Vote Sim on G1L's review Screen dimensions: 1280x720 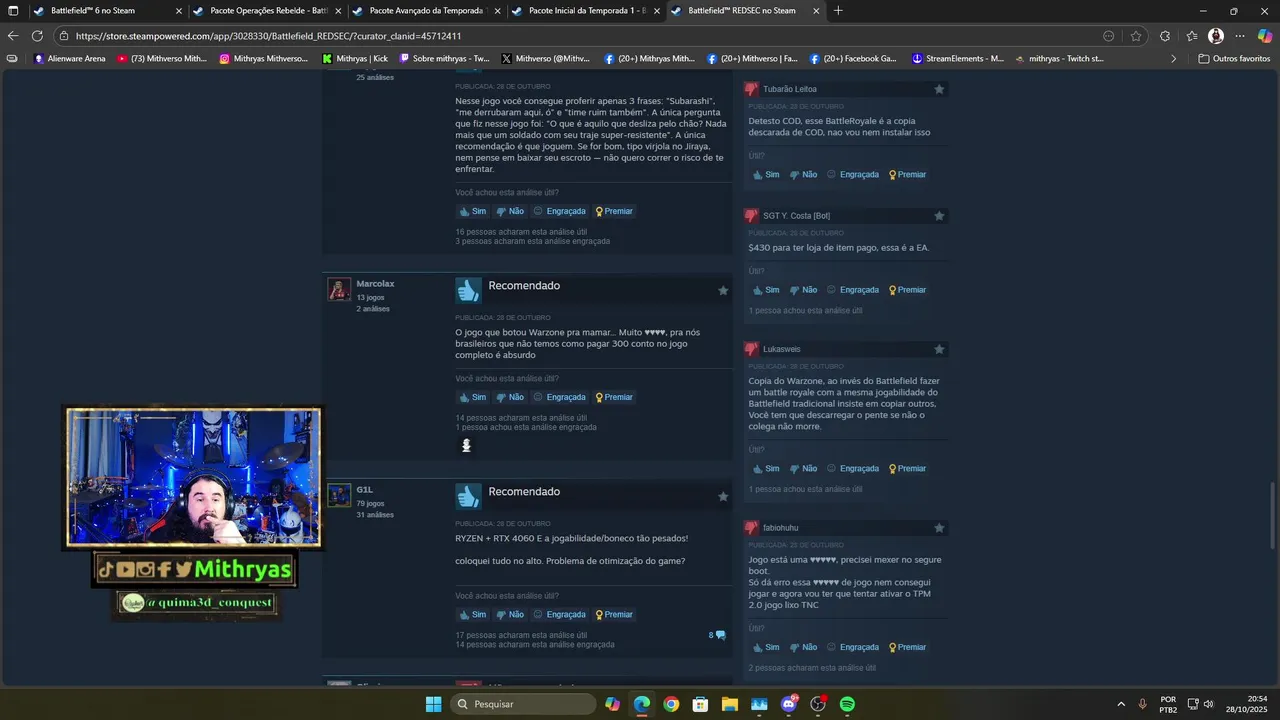[472, 615]
